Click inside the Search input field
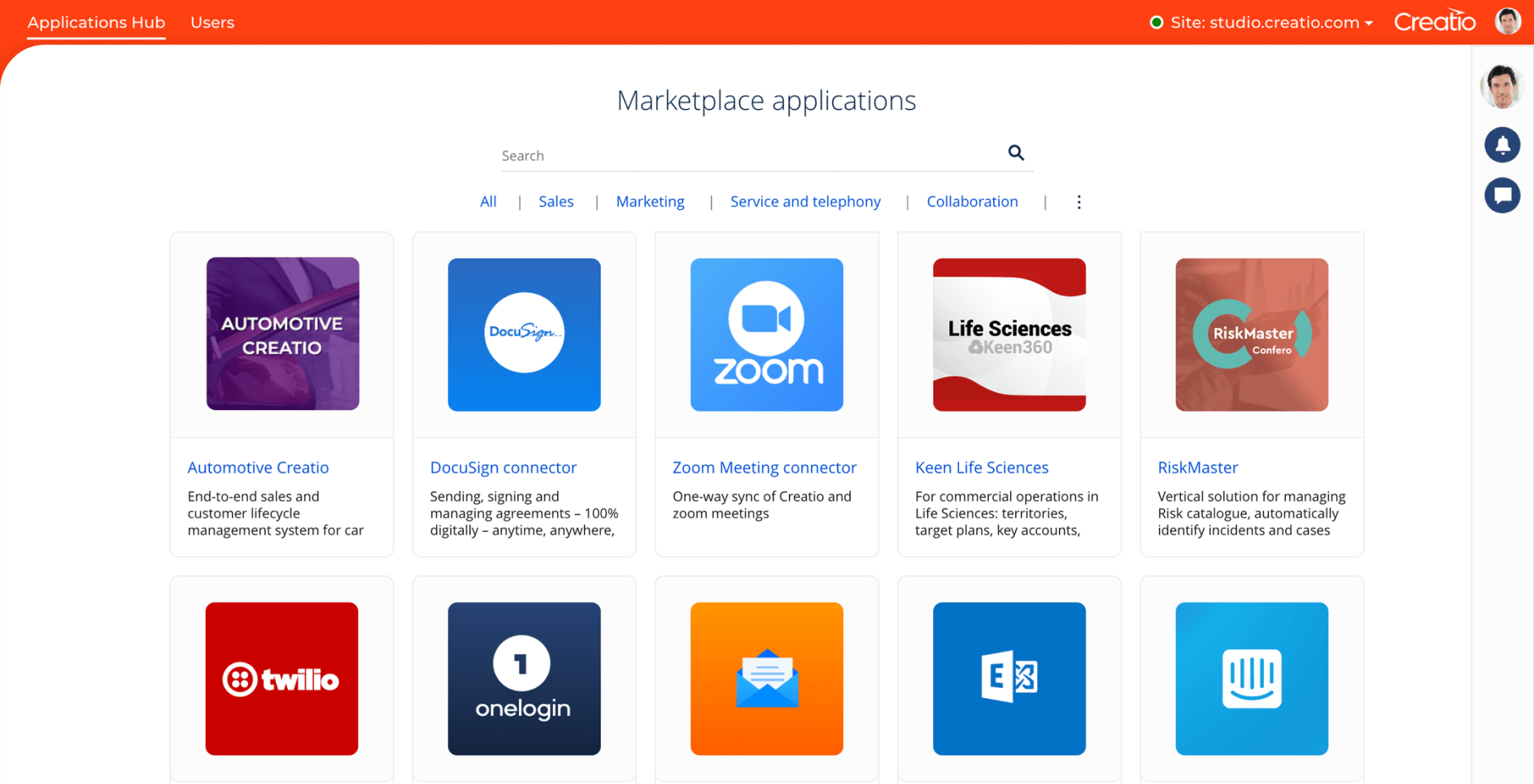 coord(732,155)
